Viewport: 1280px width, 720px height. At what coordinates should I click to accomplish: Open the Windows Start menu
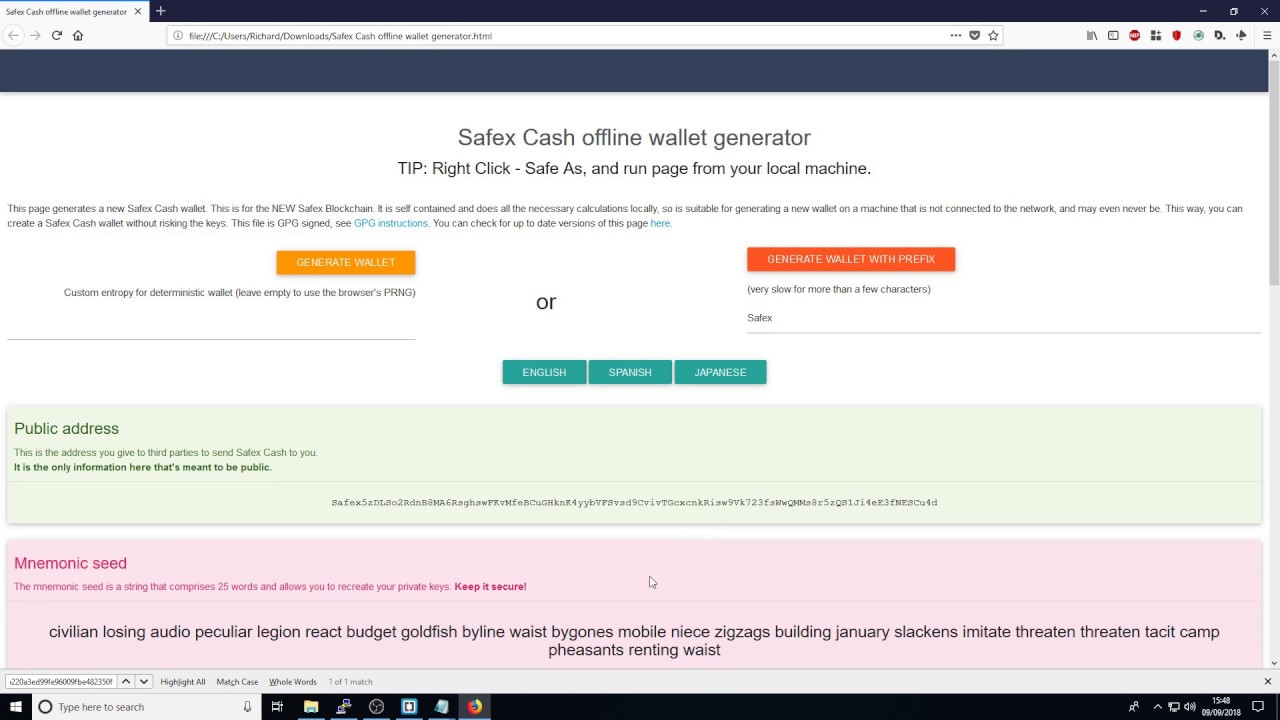pos(15,707)
